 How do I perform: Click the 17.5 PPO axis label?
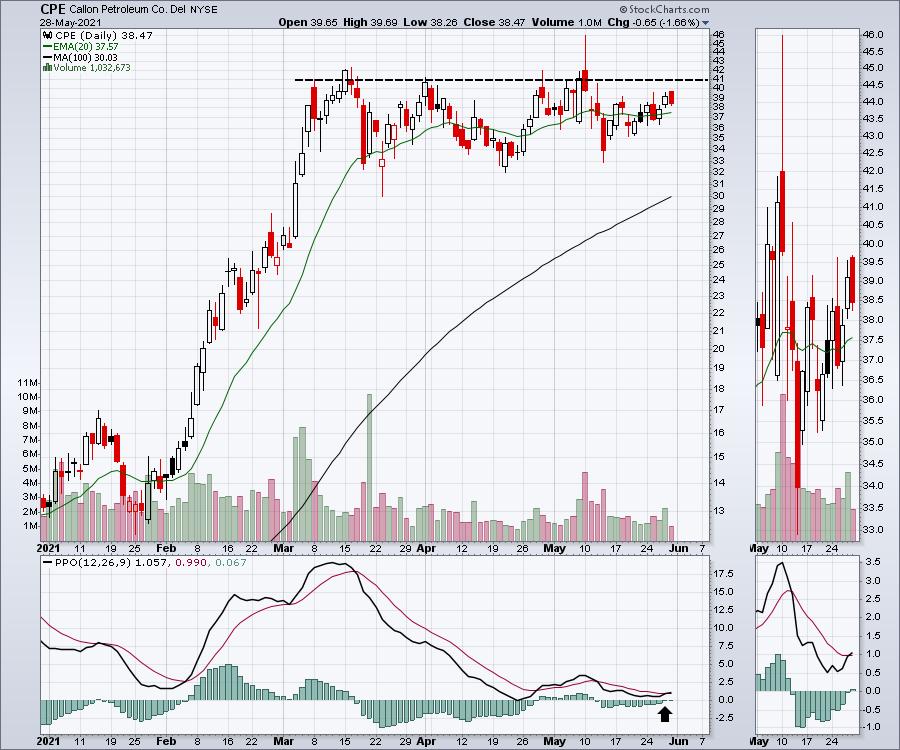724,574
